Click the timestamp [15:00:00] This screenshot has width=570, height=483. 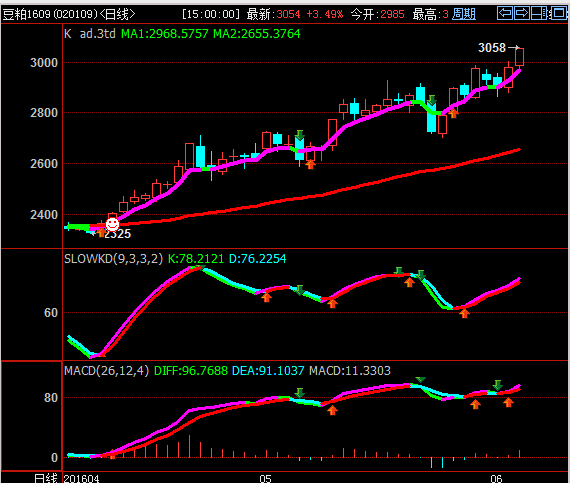click(211, 14)
